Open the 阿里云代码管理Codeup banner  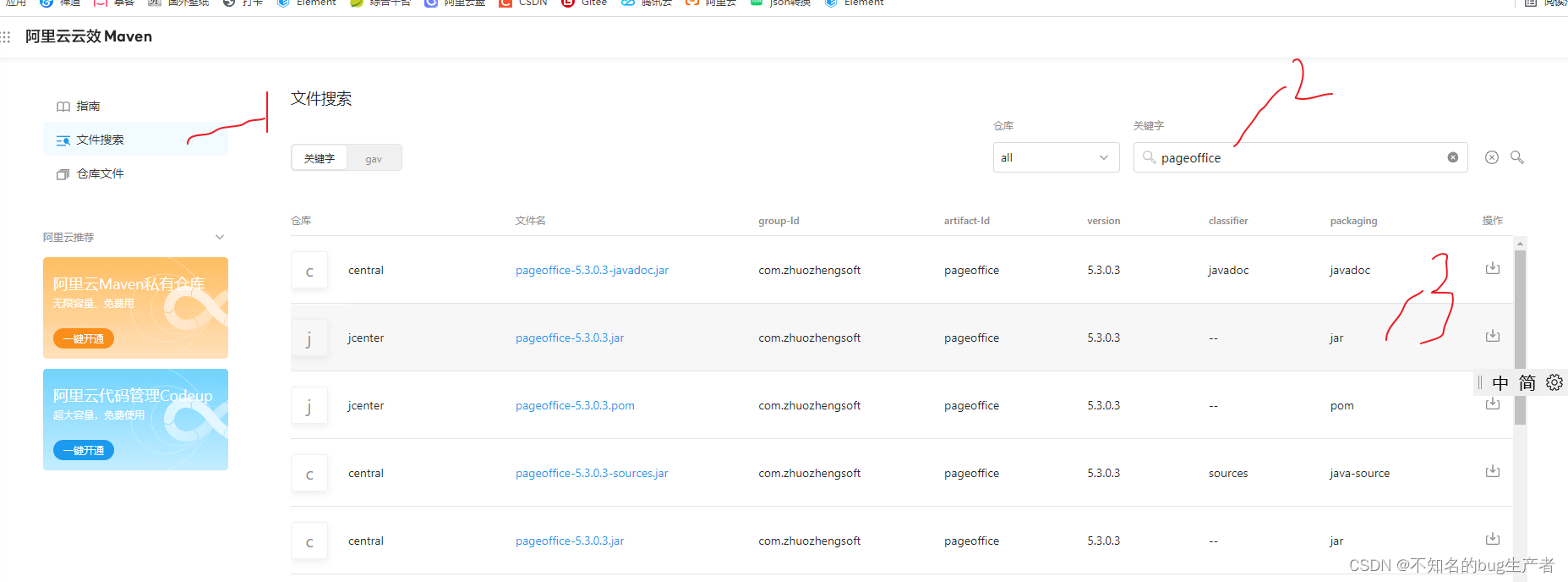pyautogui.click(x=135, y=420)
